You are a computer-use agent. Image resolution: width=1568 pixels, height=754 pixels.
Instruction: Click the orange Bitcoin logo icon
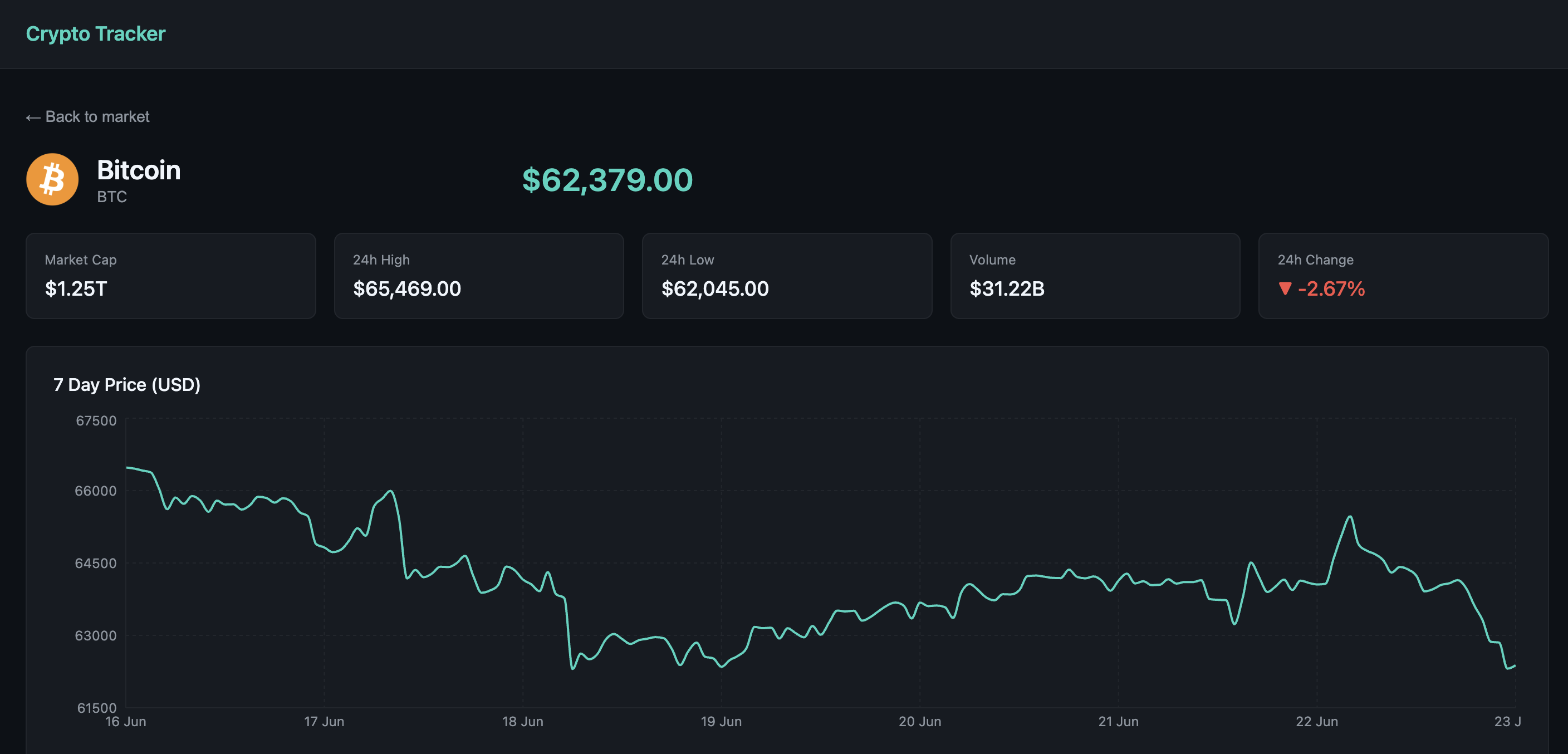click(x=52, y=179)
